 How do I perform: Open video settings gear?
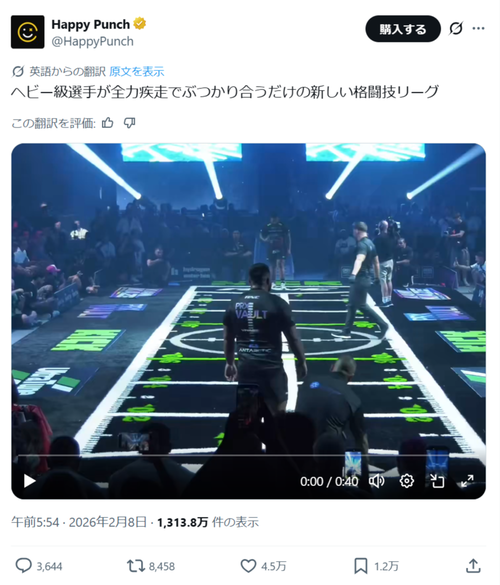[406, 481]
